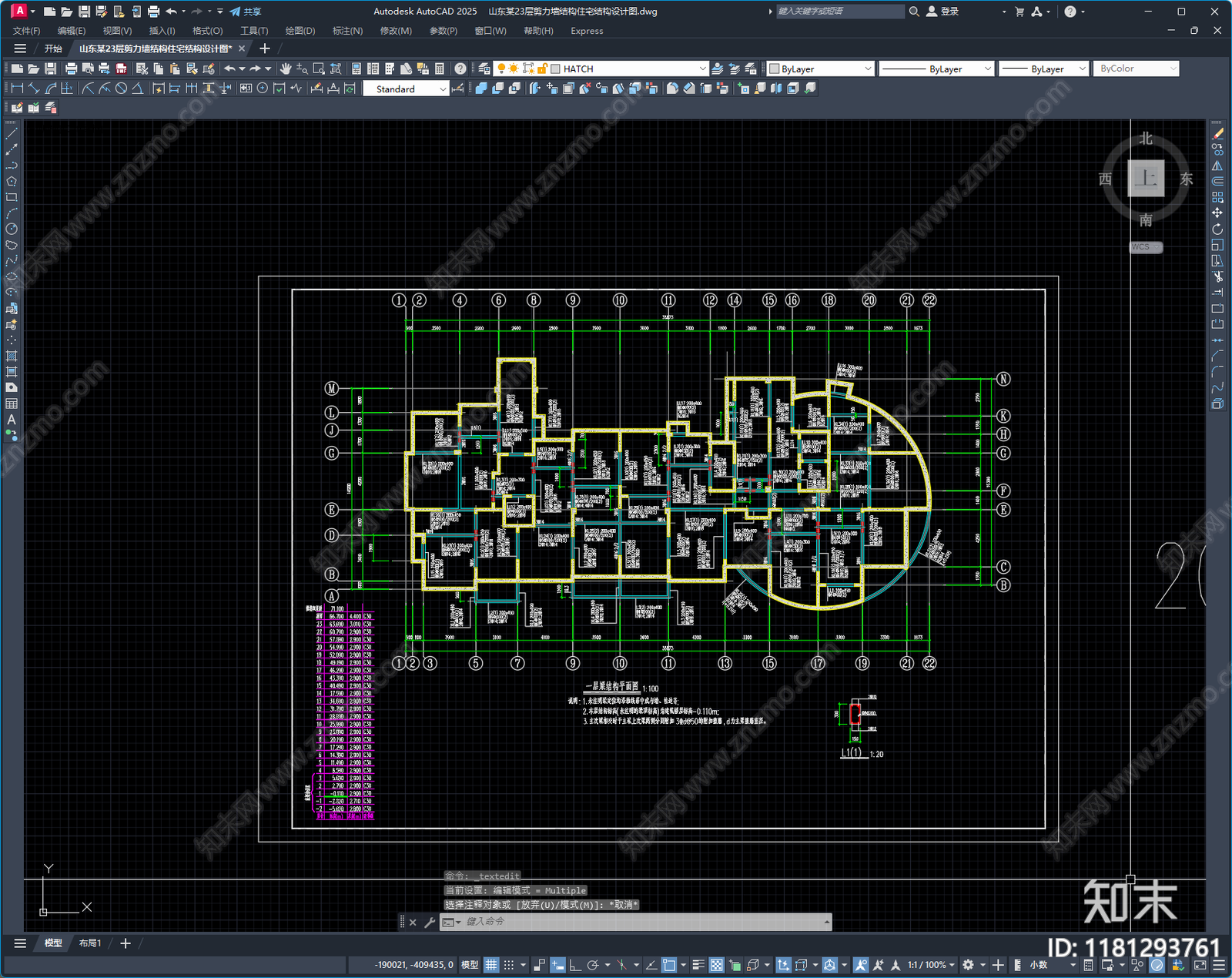
Task: Toggle polar tracking in status bar
Action: tap(593, 965)
